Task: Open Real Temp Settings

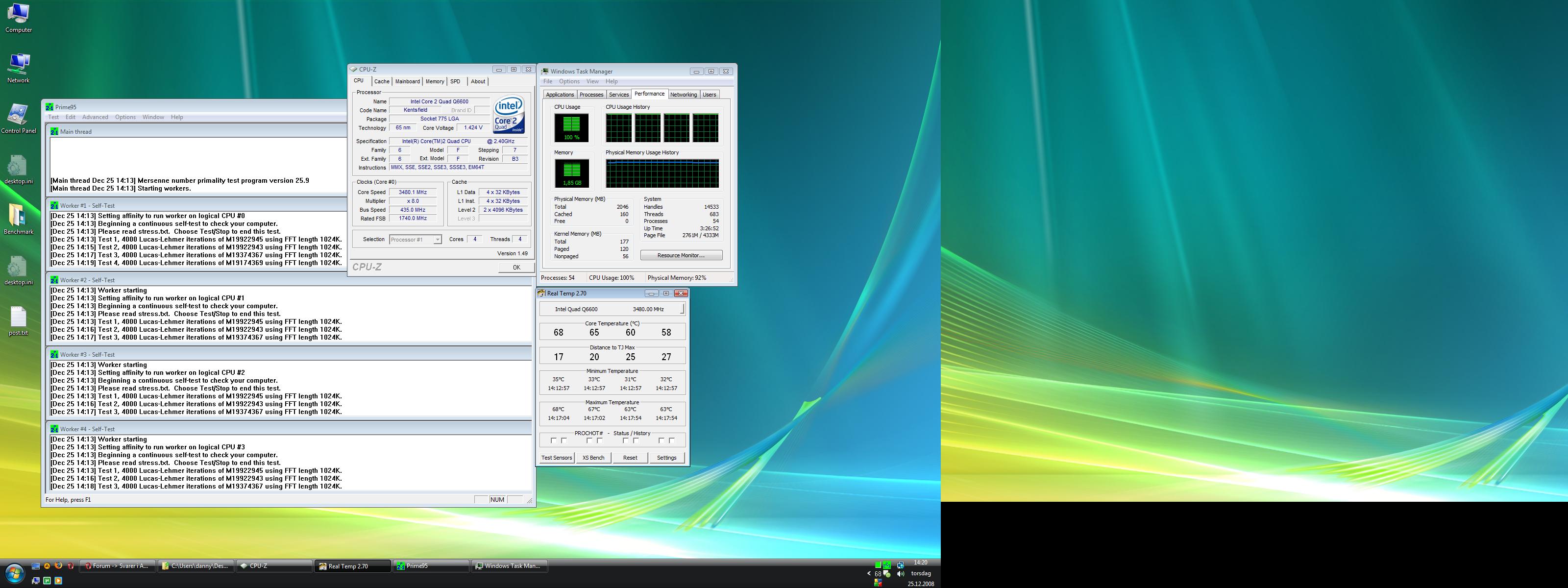Action: point(666,458)
